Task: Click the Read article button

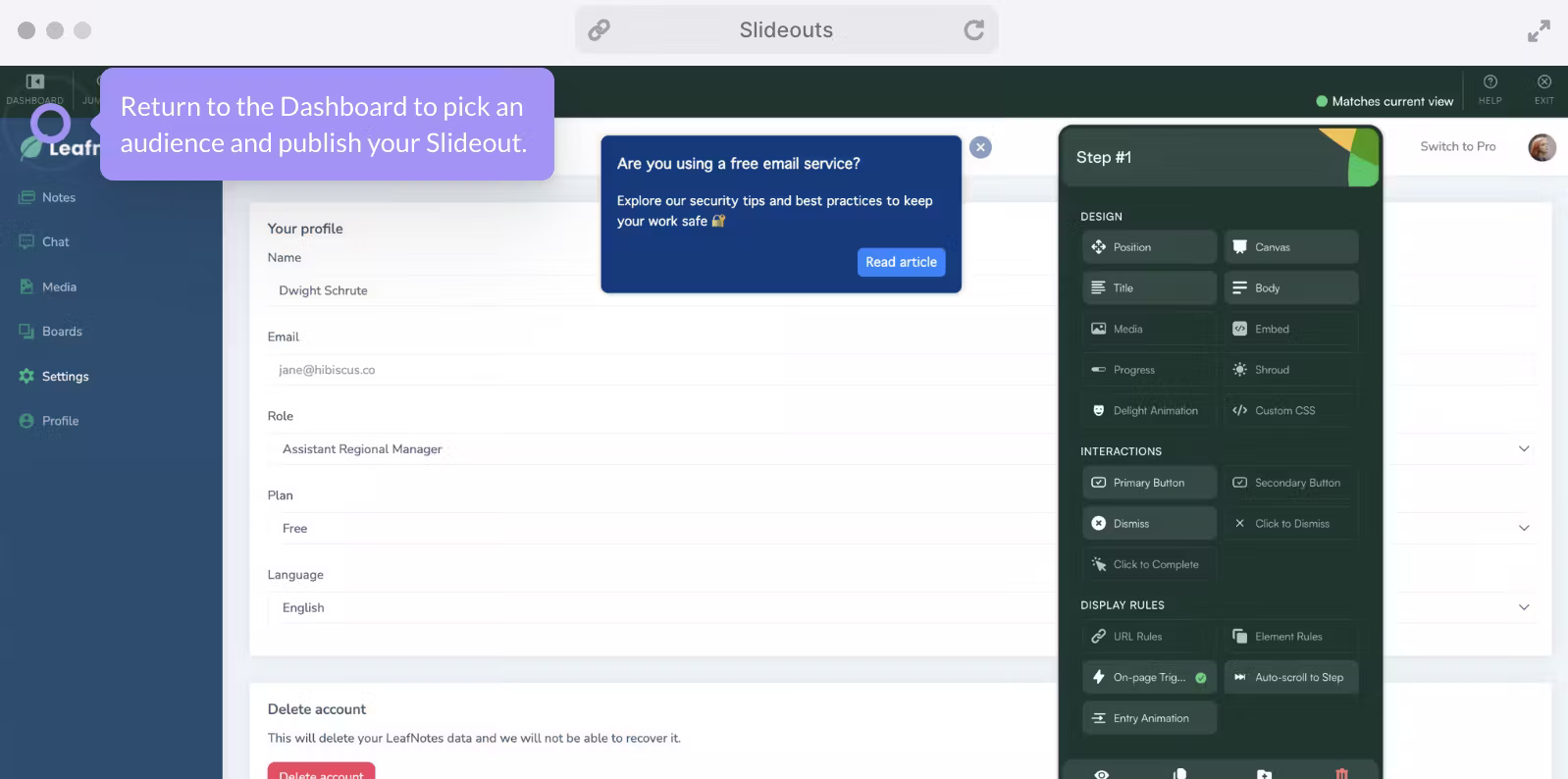Action: 900,262
